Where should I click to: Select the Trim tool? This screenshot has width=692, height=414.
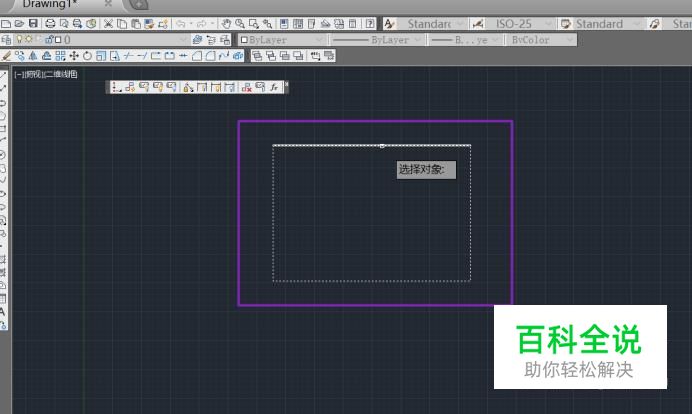(128, 56)
